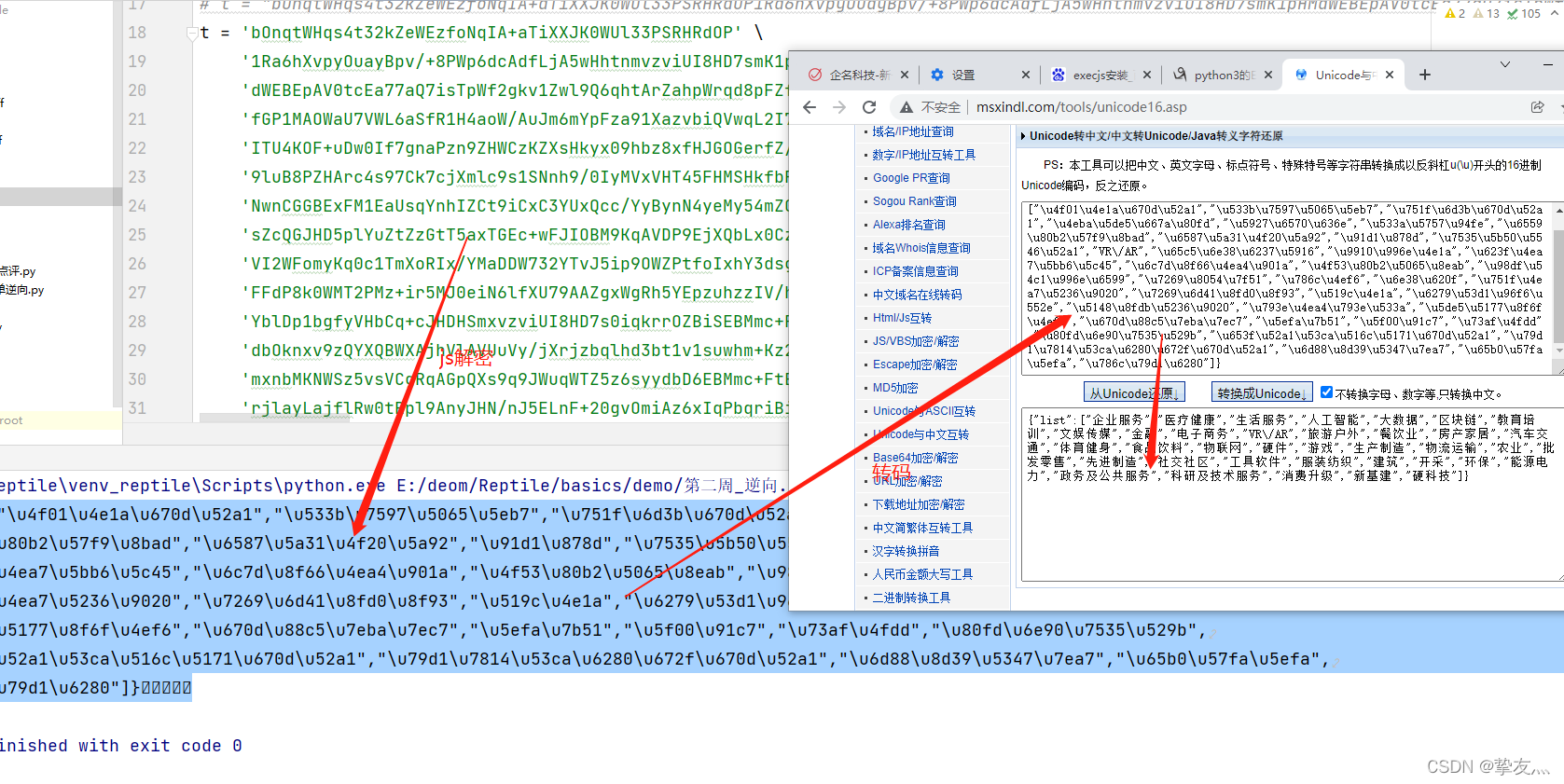Open the browser tab search chevron

click(1504, 64)
